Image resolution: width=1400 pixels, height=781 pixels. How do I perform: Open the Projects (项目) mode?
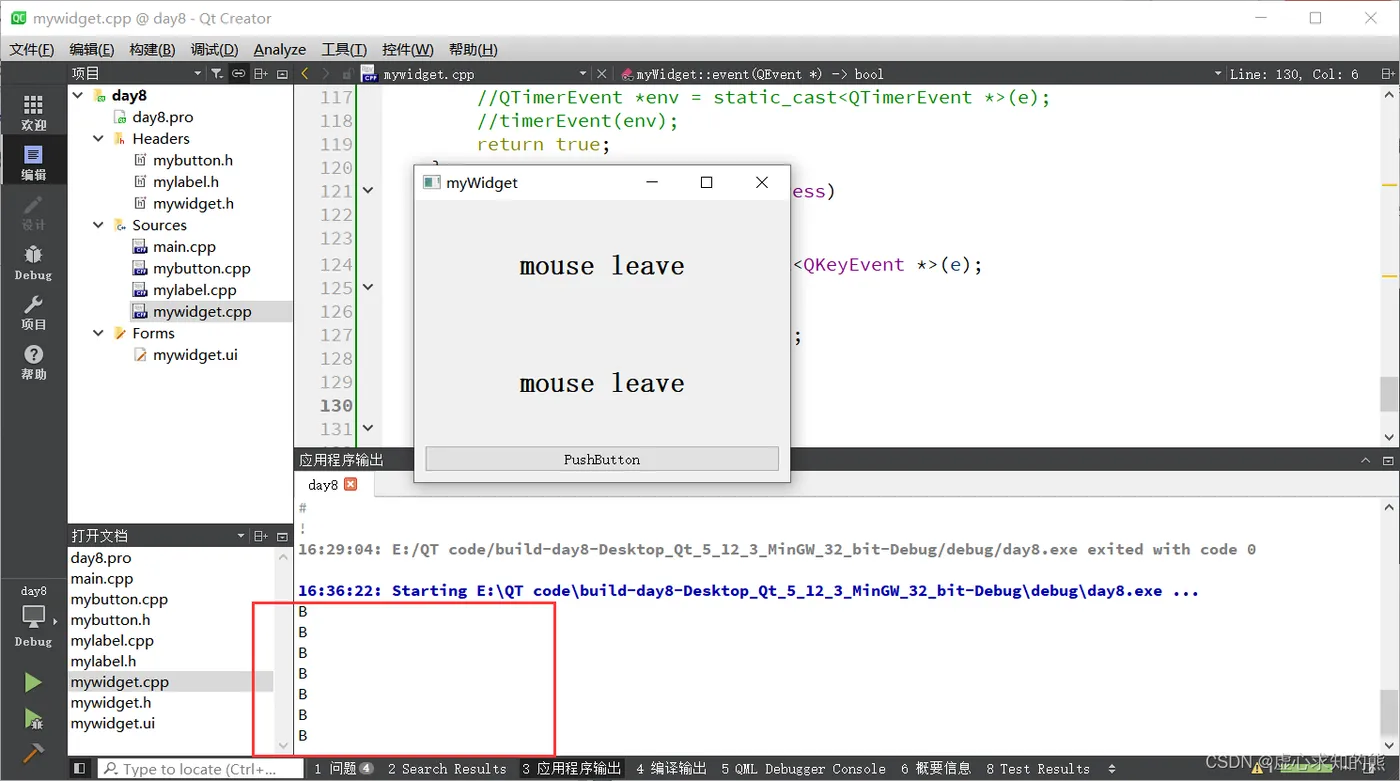point(33,312)
